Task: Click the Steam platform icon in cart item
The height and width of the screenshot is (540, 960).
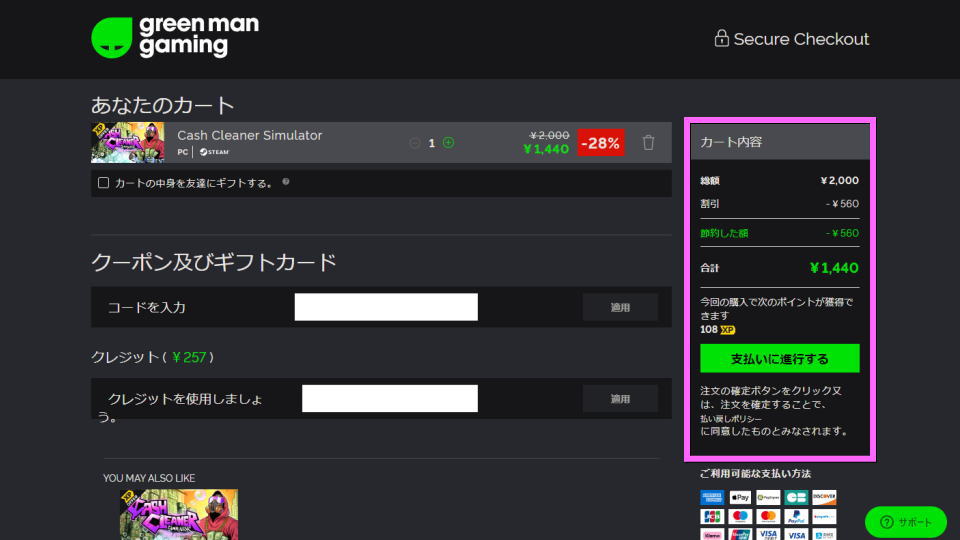Action: point(214,152)
